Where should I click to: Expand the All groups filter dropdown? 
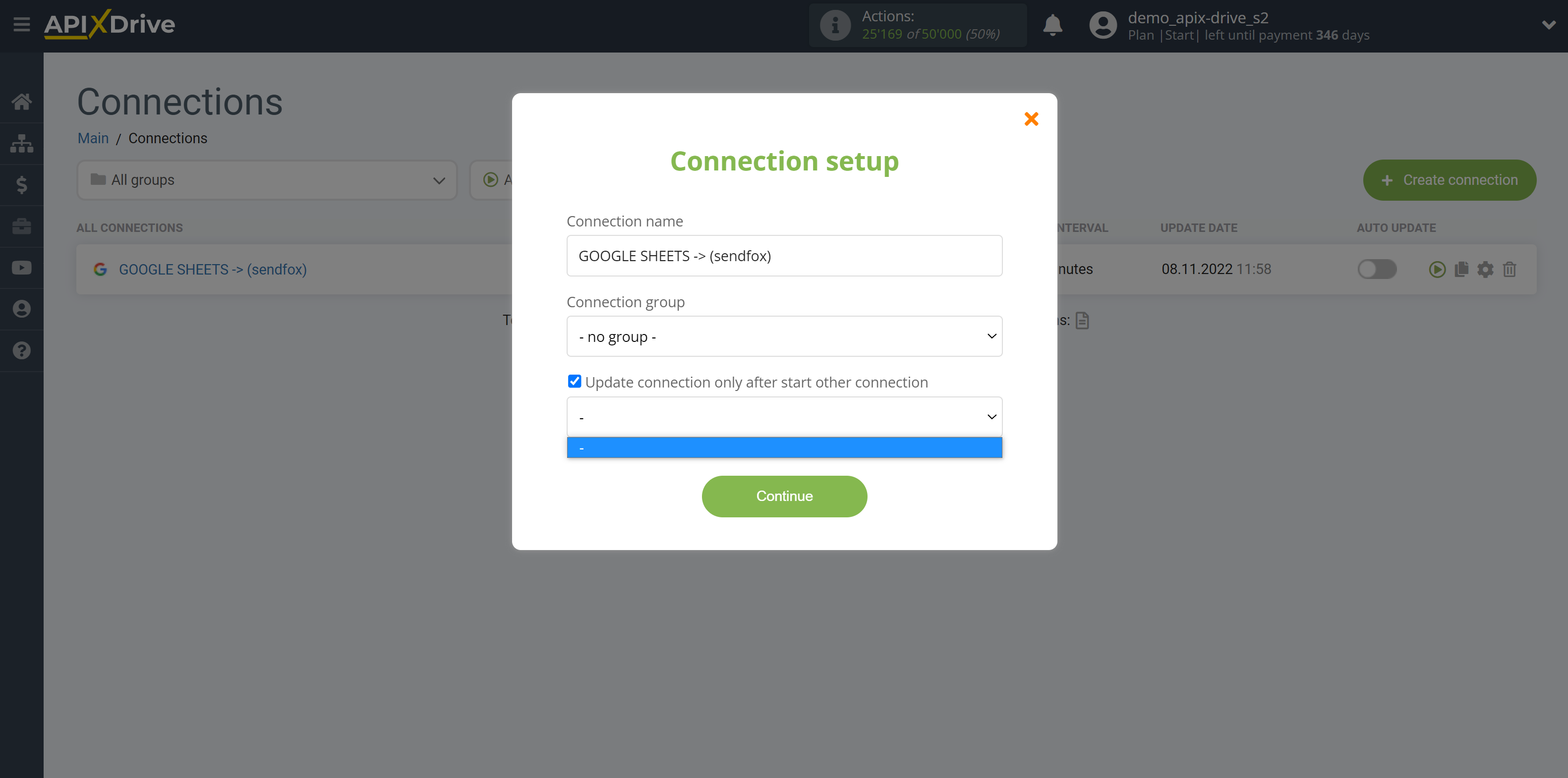click(x=265, y=180)
